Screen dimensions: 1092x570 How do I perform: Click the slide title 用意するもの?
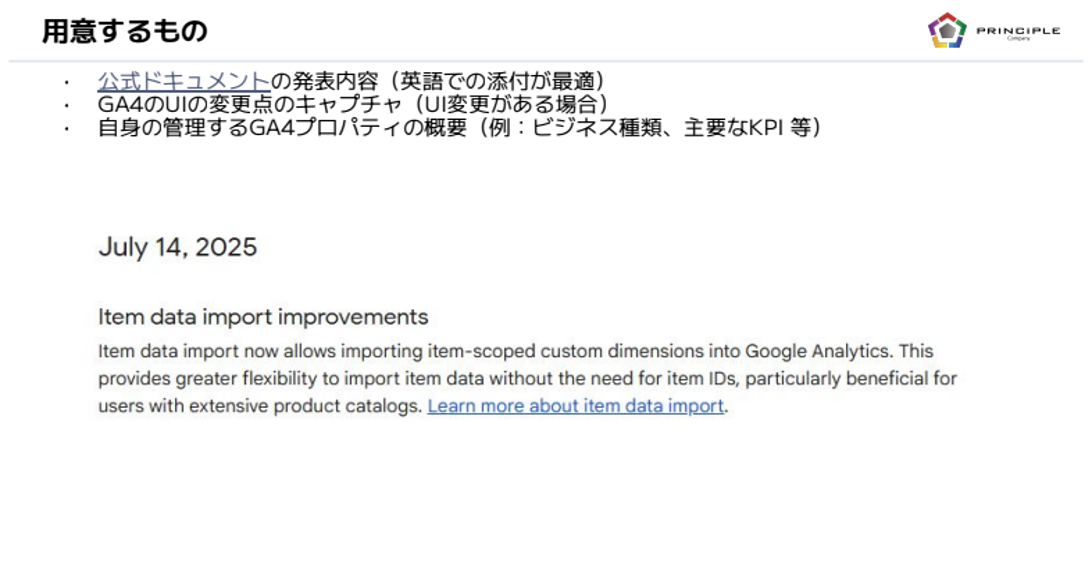(125, 31)
